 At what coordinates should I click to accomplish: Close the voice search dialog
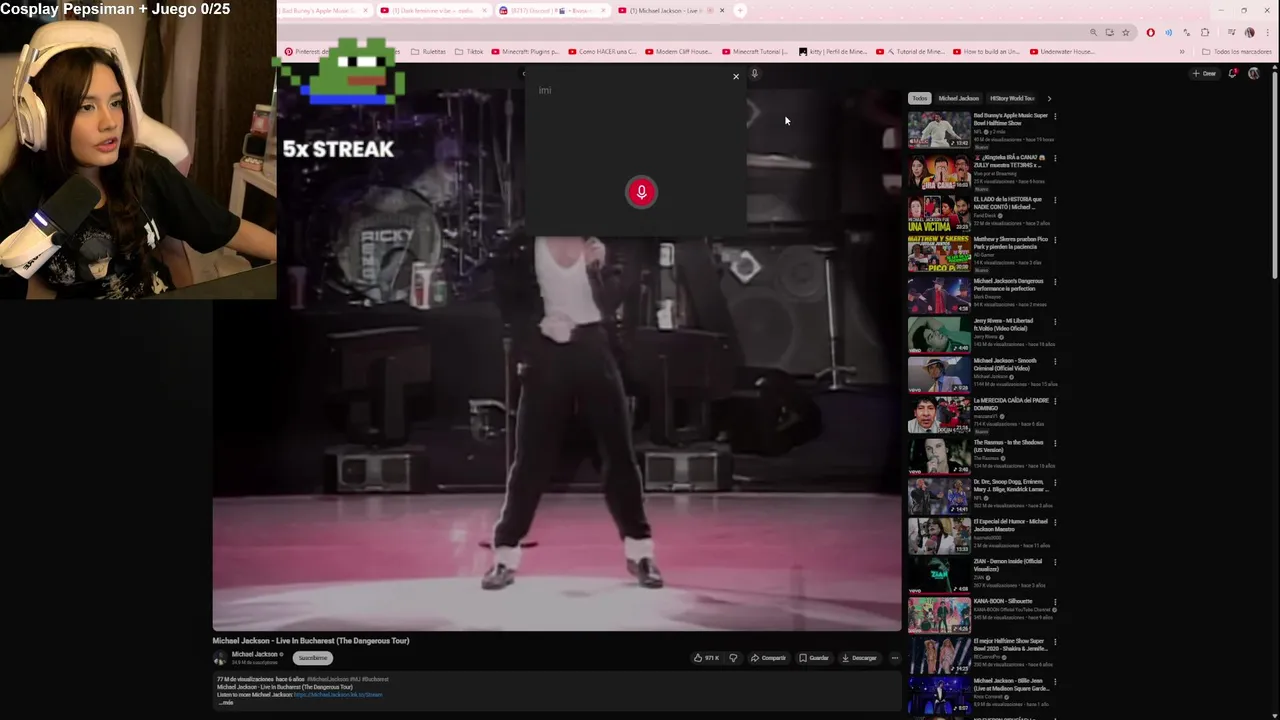pyautogui.click(x=736, y=77)
